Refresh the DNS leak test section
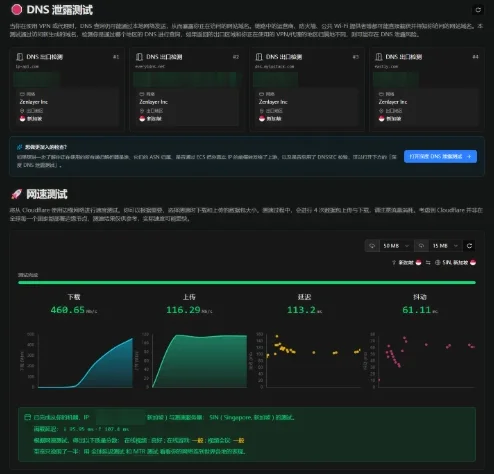The height and width of the screenshot is (474, 494). pos(478,10)
